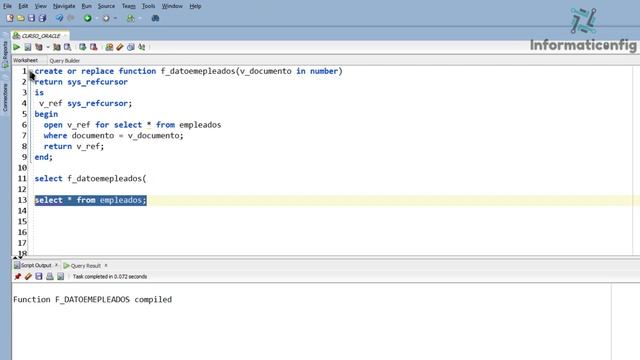
Task: Click the New file icon in main toolbar
Action: (10, 18)
